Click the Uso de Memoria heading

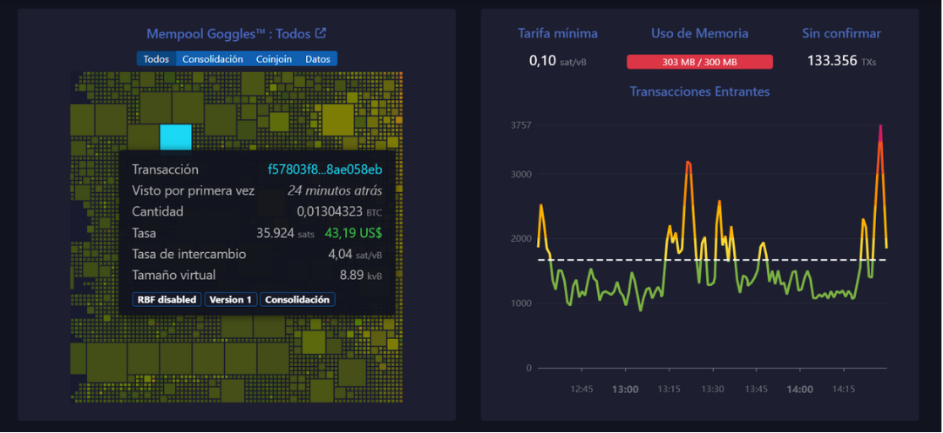tap(699, 34)
